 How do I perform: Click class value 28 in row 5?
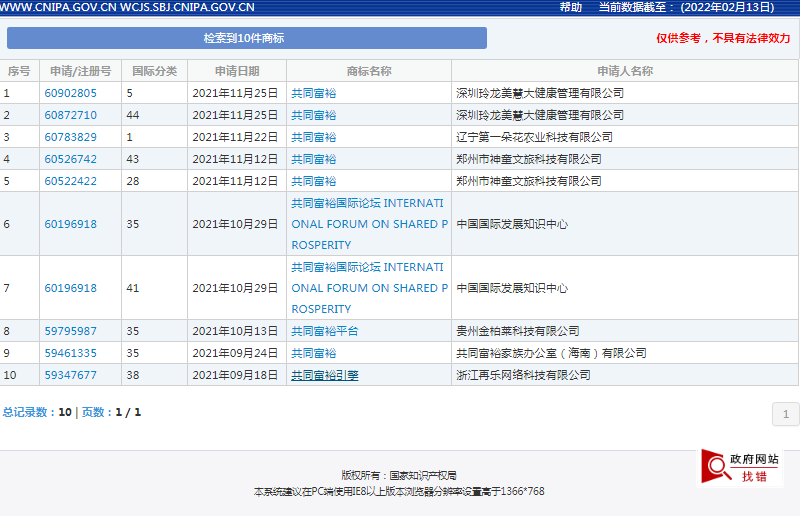click(133, 181)
